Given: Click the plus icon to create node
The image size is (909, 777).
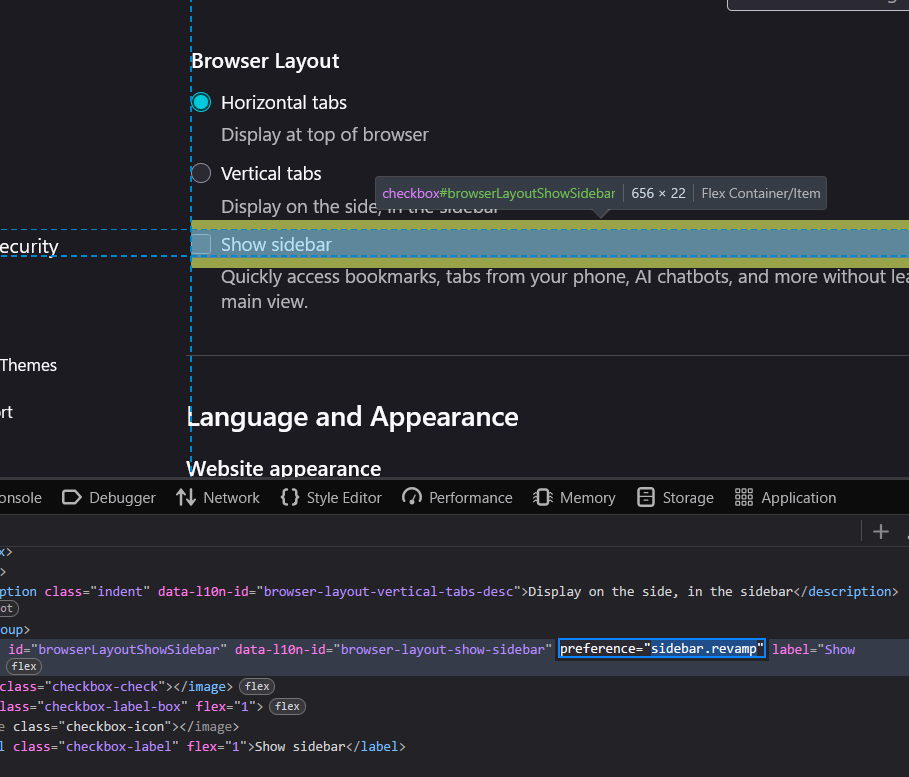Looking at the screenshot, I should click(x=880, y=531).
